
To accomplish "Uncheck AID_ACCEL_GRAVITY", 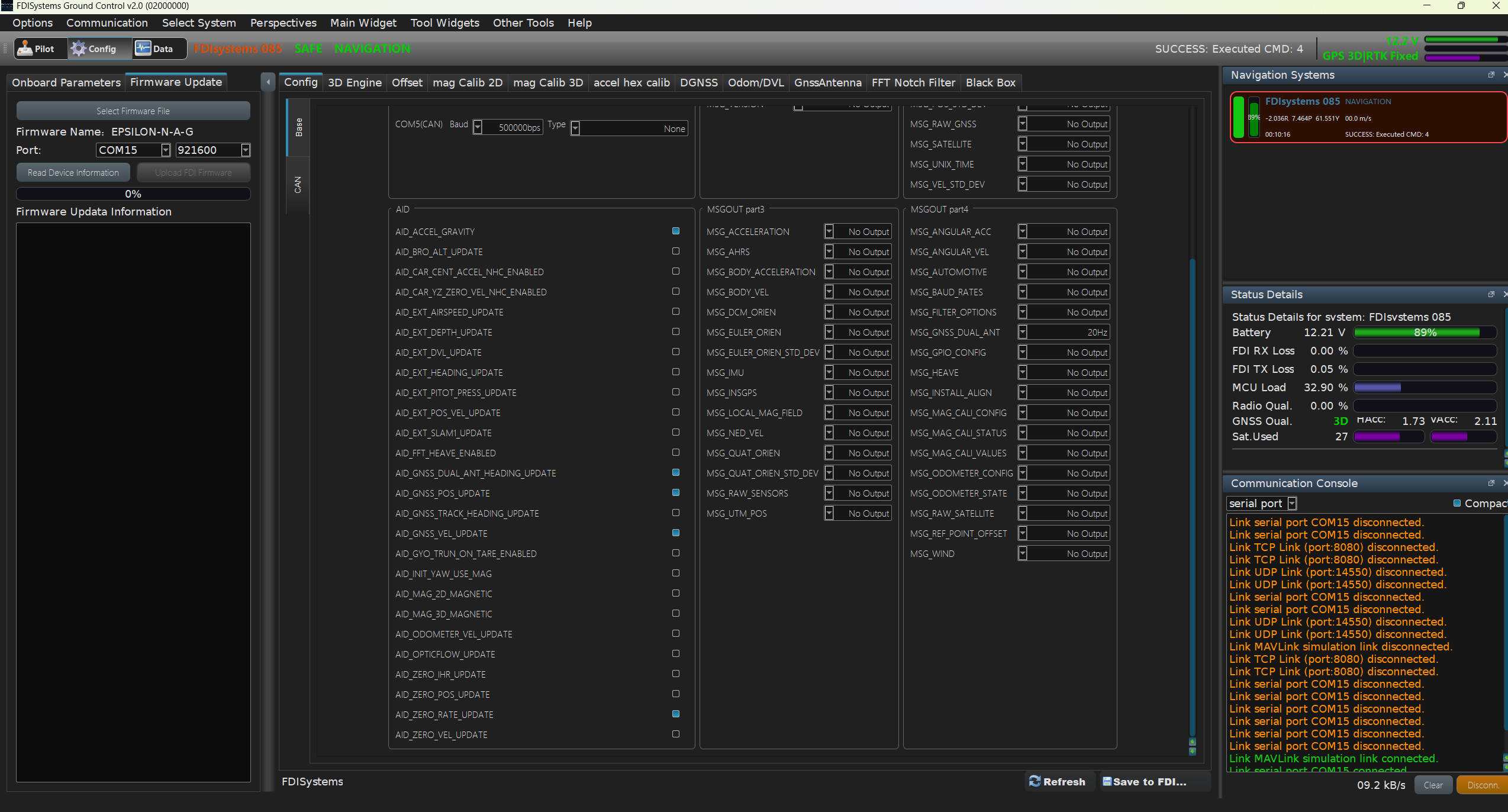I will [676, 231].
